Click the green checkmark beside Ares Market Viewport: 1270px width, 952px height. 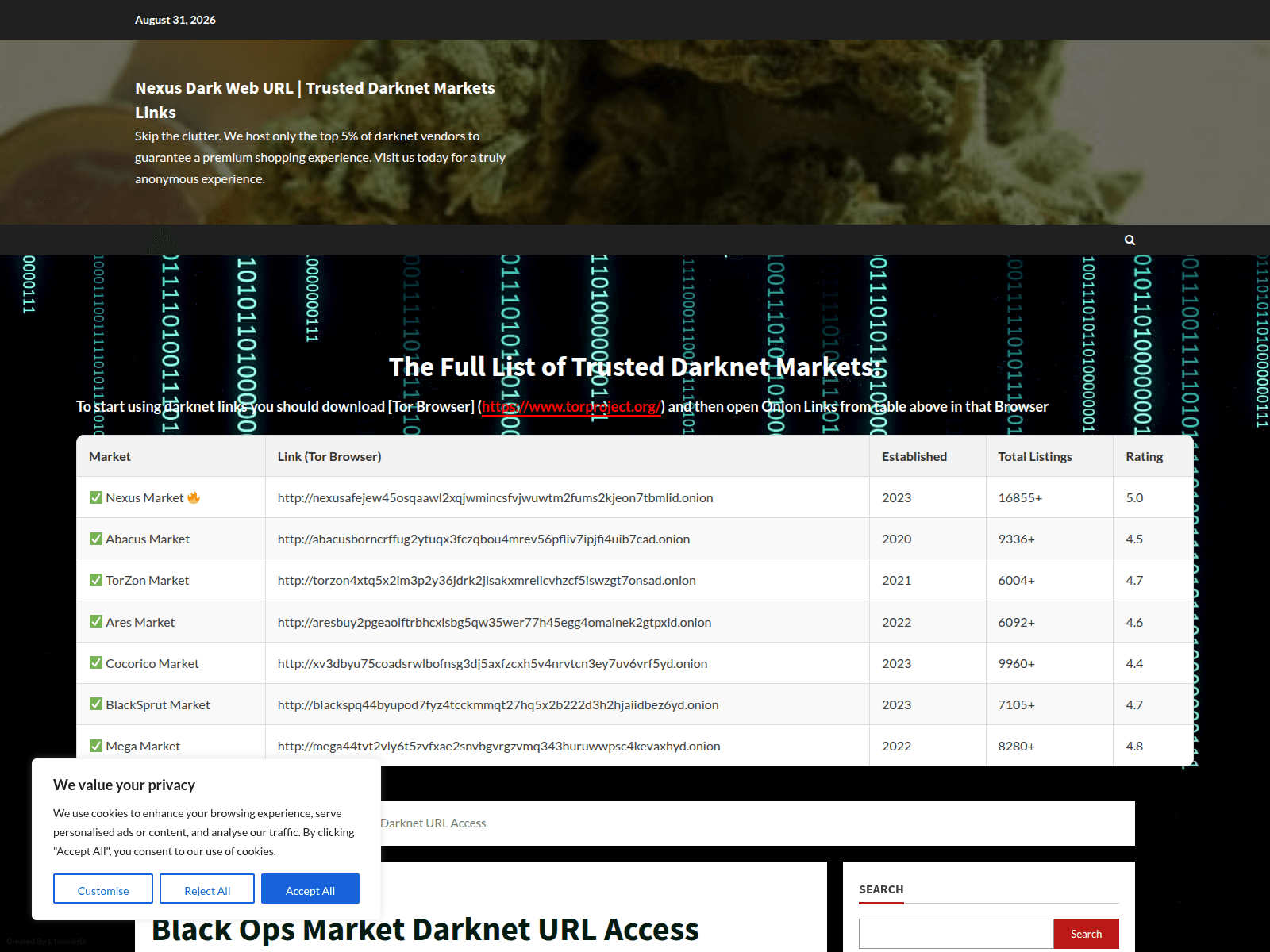click(96, 622)
